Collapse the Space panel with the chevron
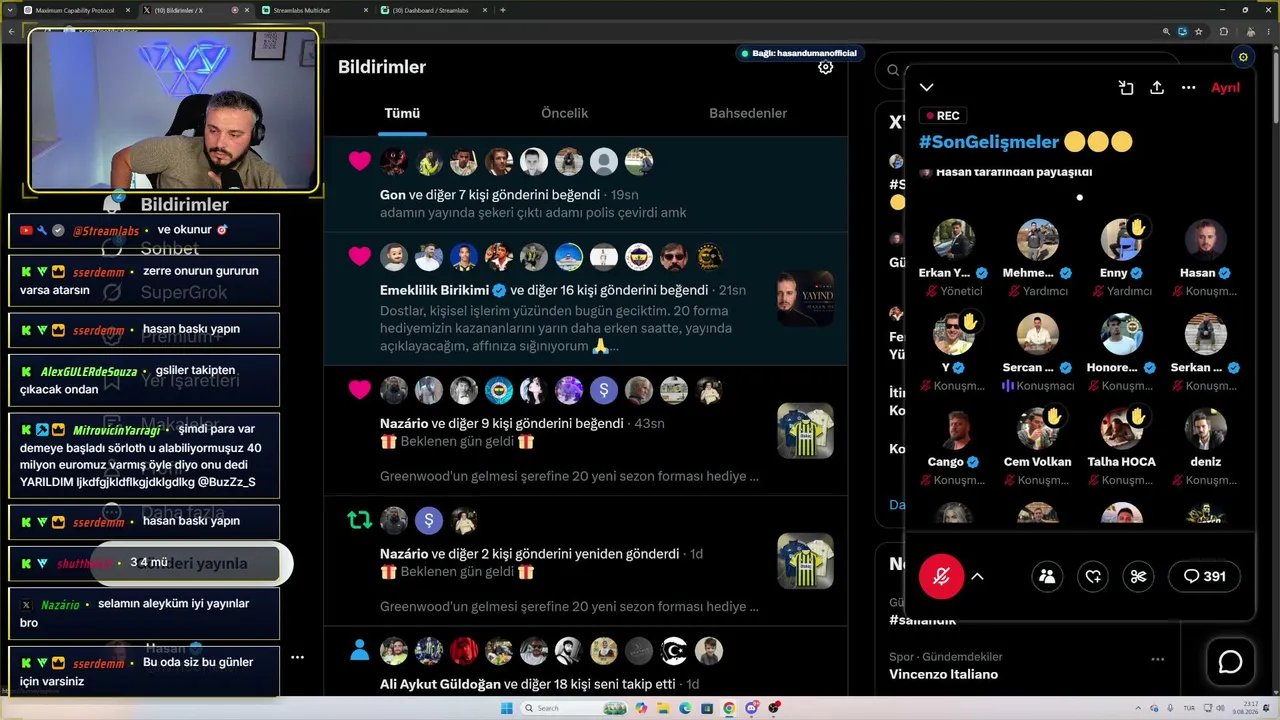 pyautogui.click(x=927, y=88)
